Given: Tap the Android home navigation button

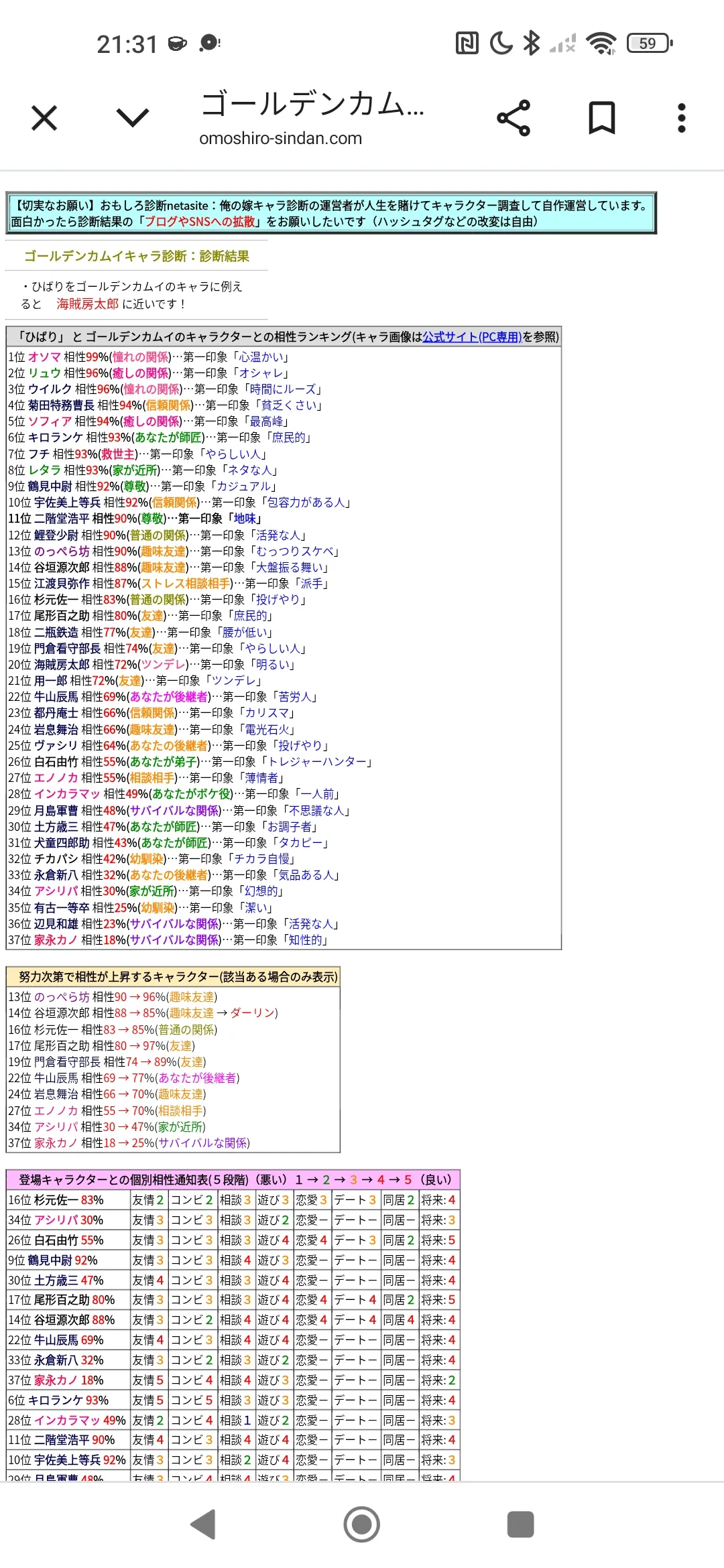Looking at the screenshot, I should pos(362,1524).
